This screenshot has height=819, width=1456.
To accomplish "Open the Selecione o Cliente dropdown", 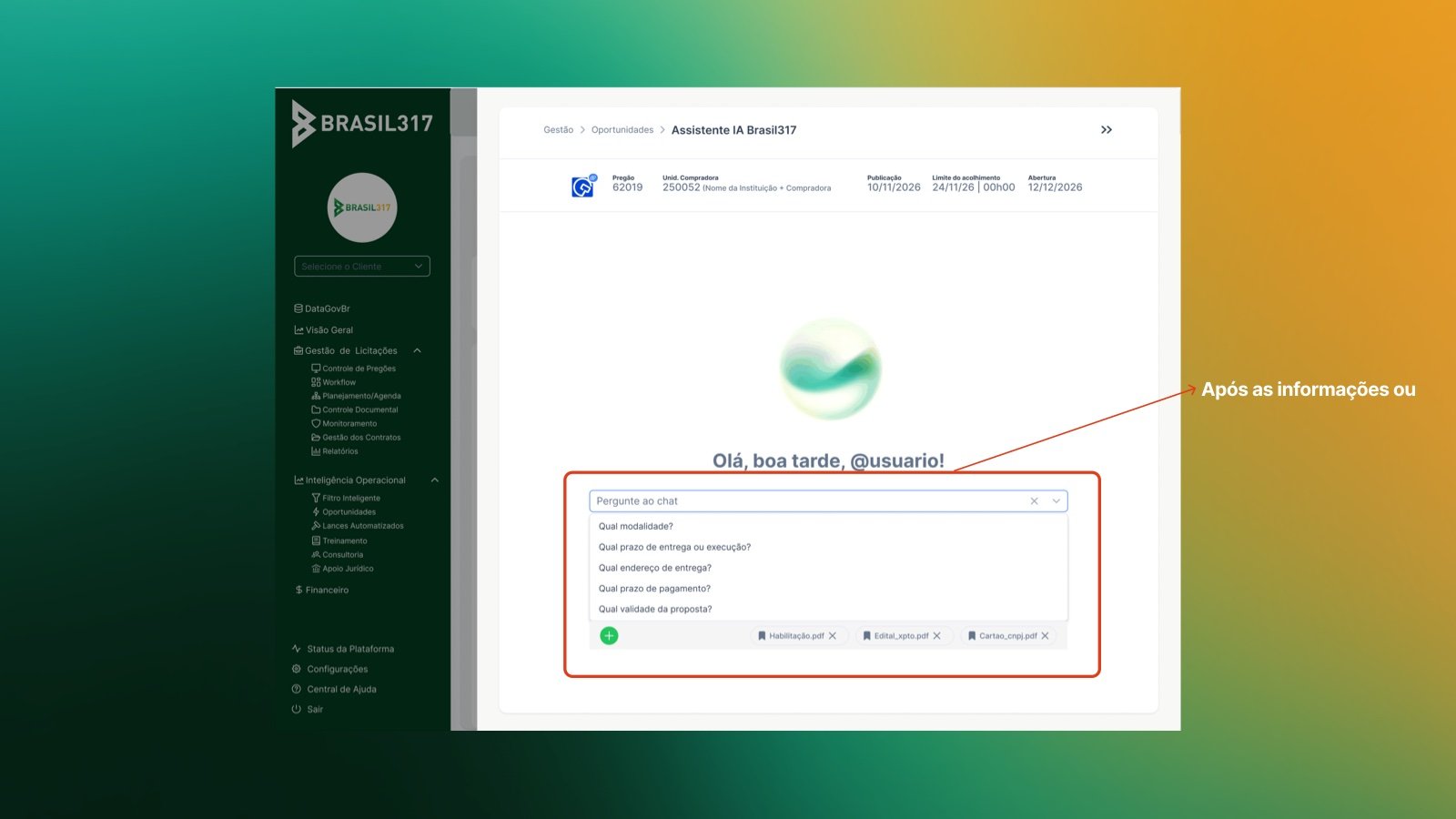I will pyautogui.click(x=362, y=267).
